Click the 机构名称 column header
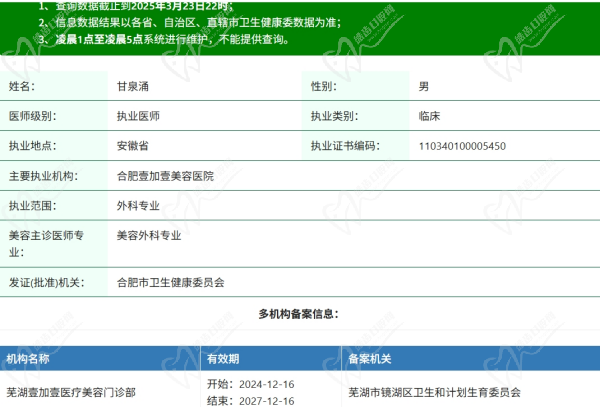This screenshot has width=600, height=407. [28, 359]
